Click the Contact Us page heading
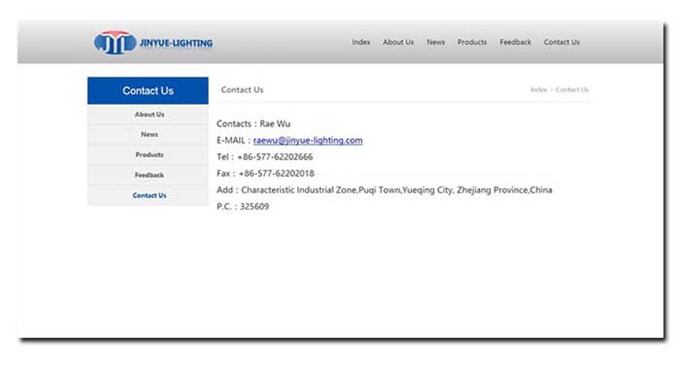680x367 pixels. coord(242,90)
